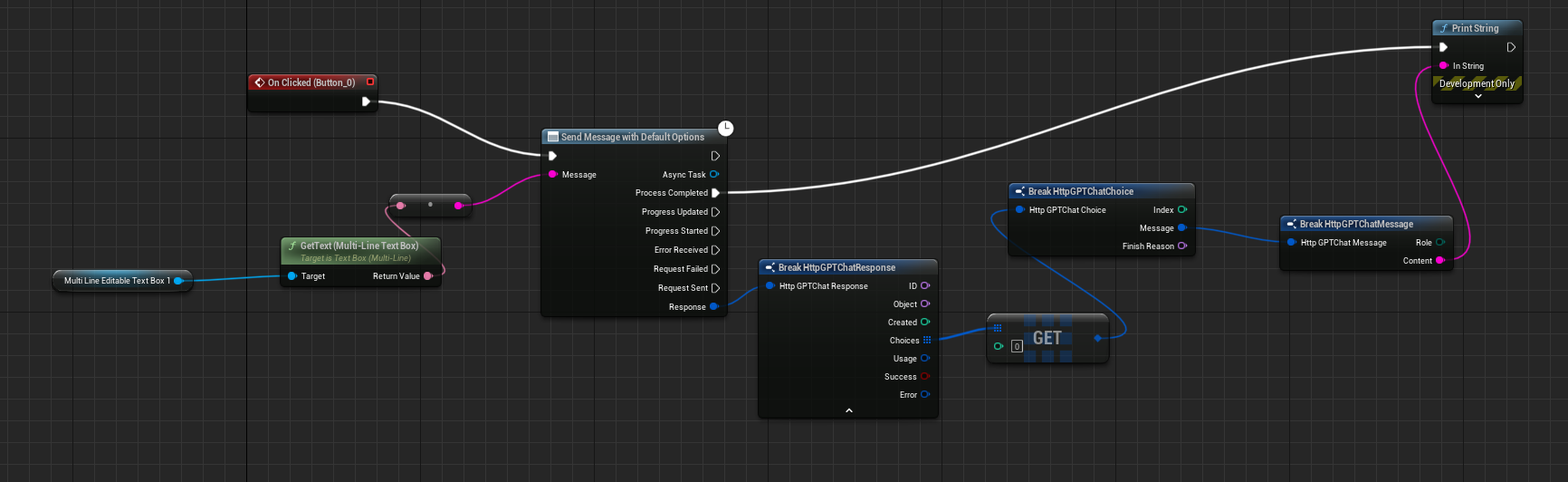This screenshot has width=1568, height=482.
Task: Click the GET node index input field
Action: pos(1017,346)
